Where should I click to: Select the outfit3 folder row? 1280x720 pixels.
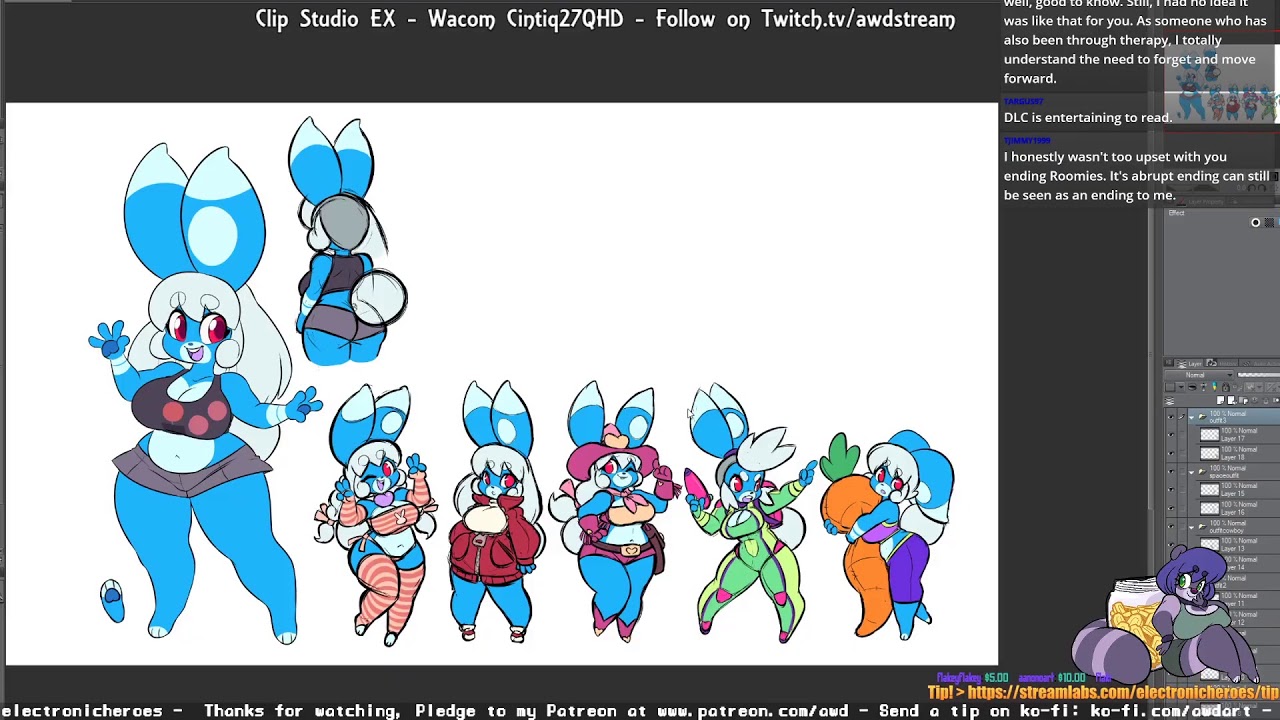pyautogui.click(x=1233, y=417)
